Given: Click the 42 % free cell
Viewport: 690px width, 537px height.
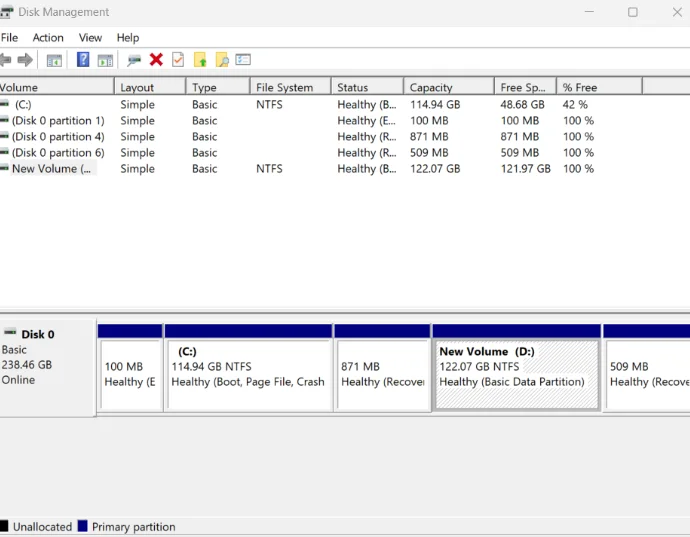Looking at the screenshot, I should [x=575, y=104].
